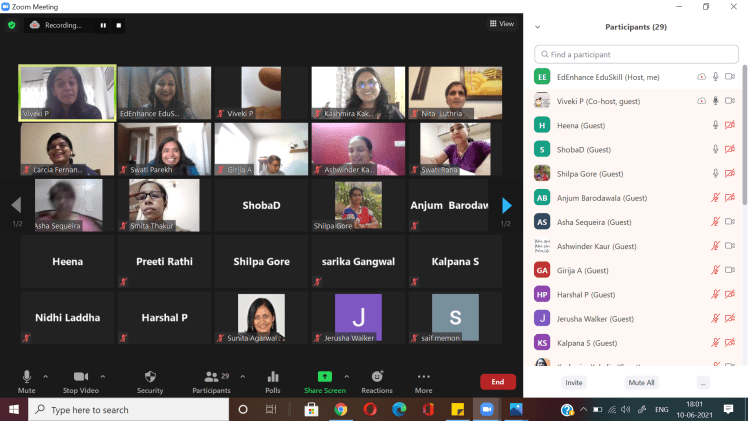Screen dimensions: 748x421
Task: Click the red End meeting button
Action: (497, 381)
